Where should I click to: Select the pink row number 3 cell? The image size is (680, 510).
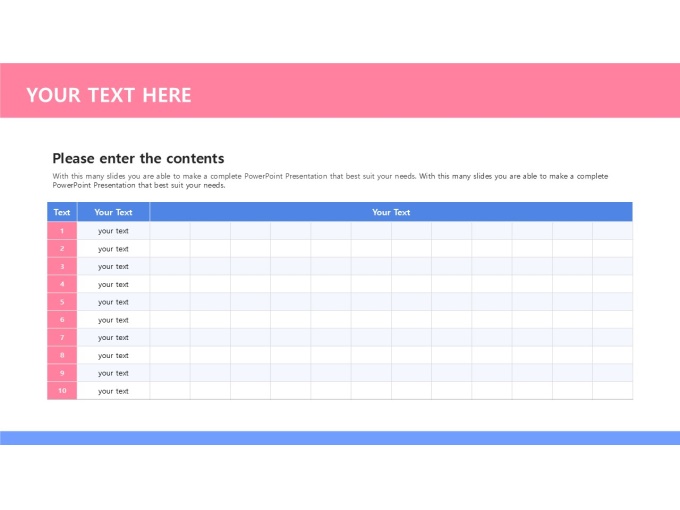point(62,266)
